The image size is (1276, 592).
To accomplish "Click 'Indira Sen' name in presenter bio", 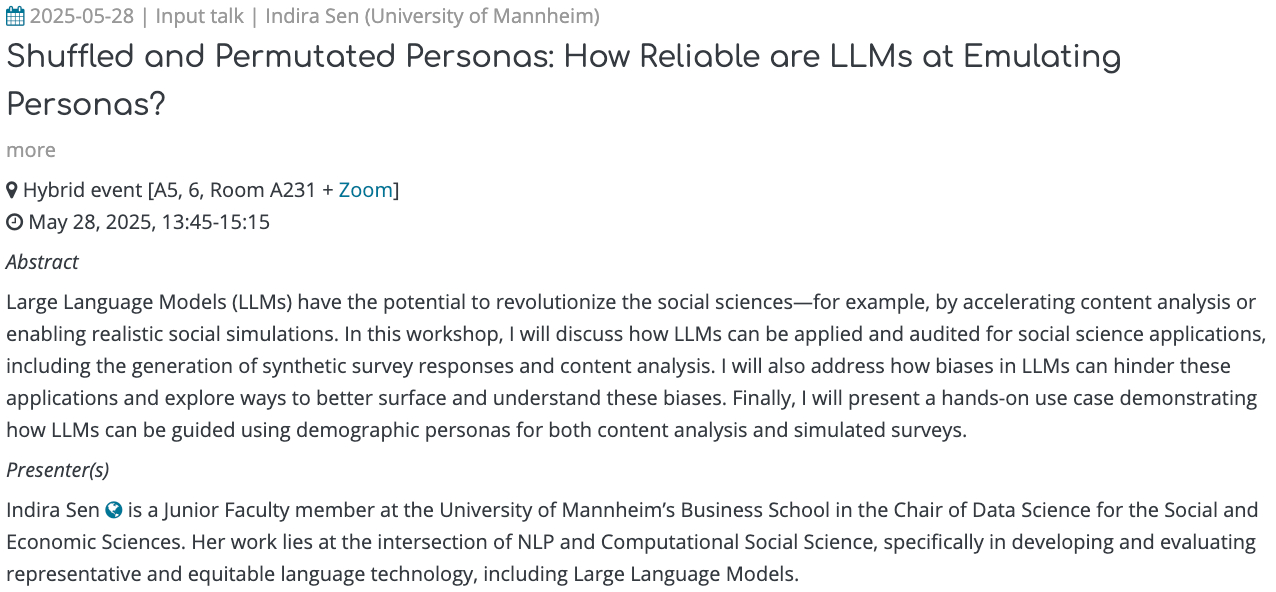I will click(52, 510).
